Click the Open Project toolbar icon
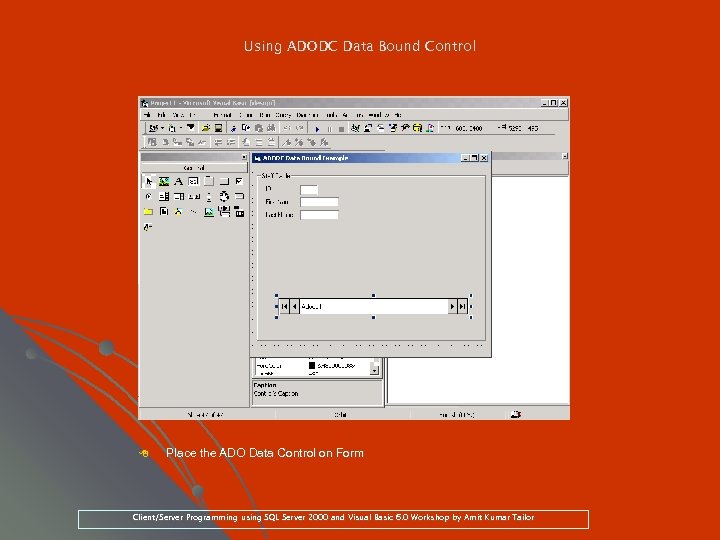This screenshot has height=540, width=720. tap(206, 128)
